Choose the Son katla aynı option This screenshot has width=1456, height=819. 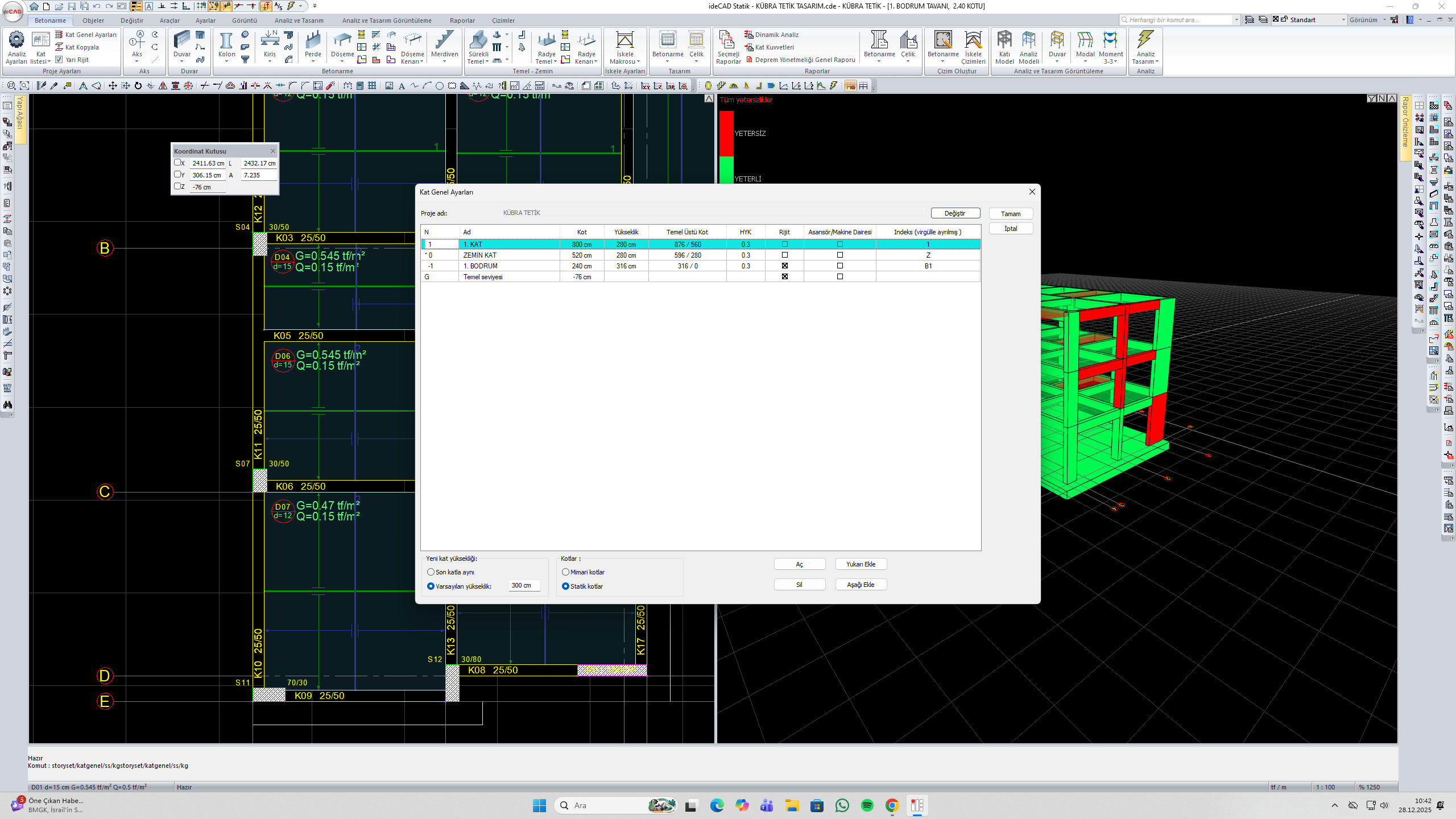tap(431, 572)
